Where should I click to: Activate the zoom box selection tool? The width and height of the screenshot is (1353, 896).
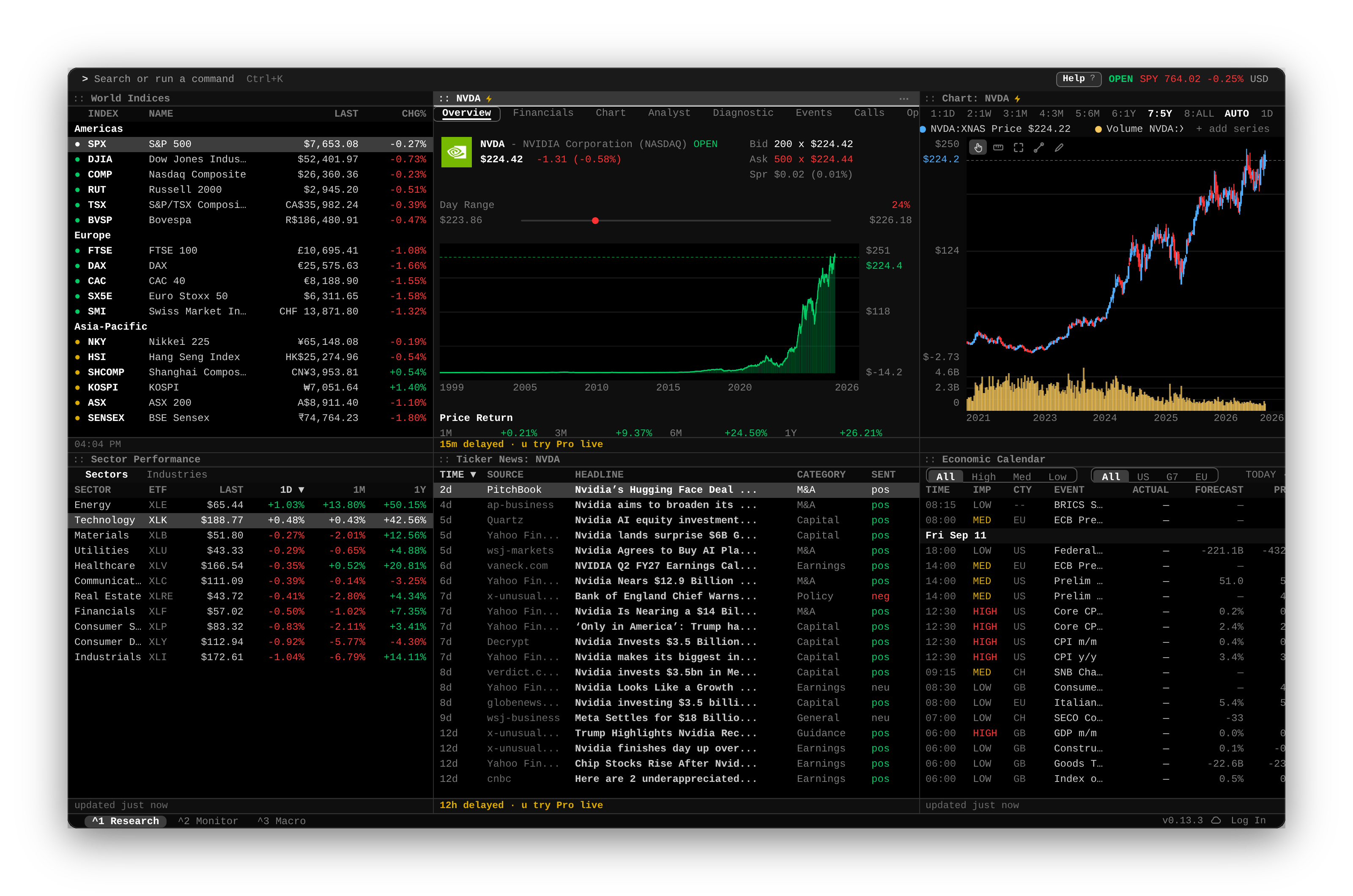1018,148
